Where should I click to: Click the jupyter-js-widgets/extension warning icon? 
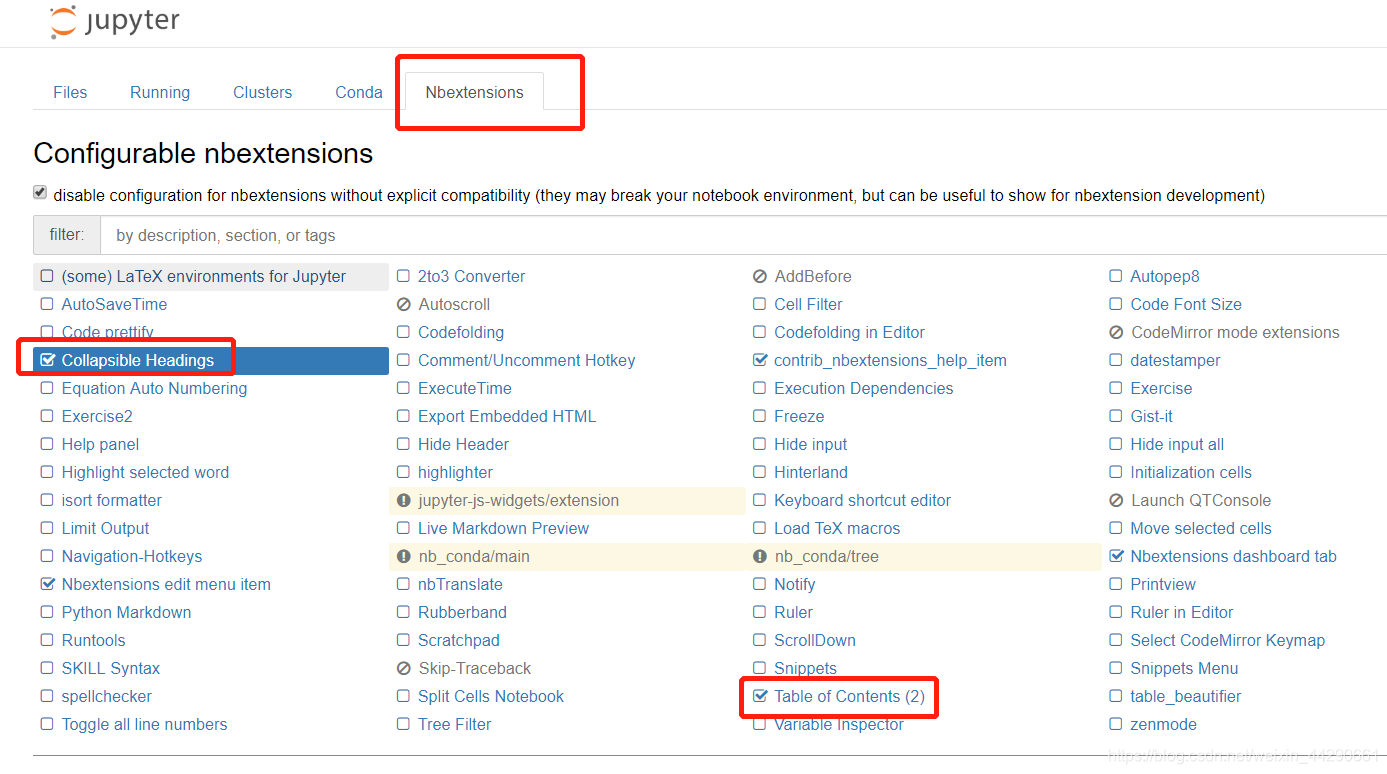404,500
